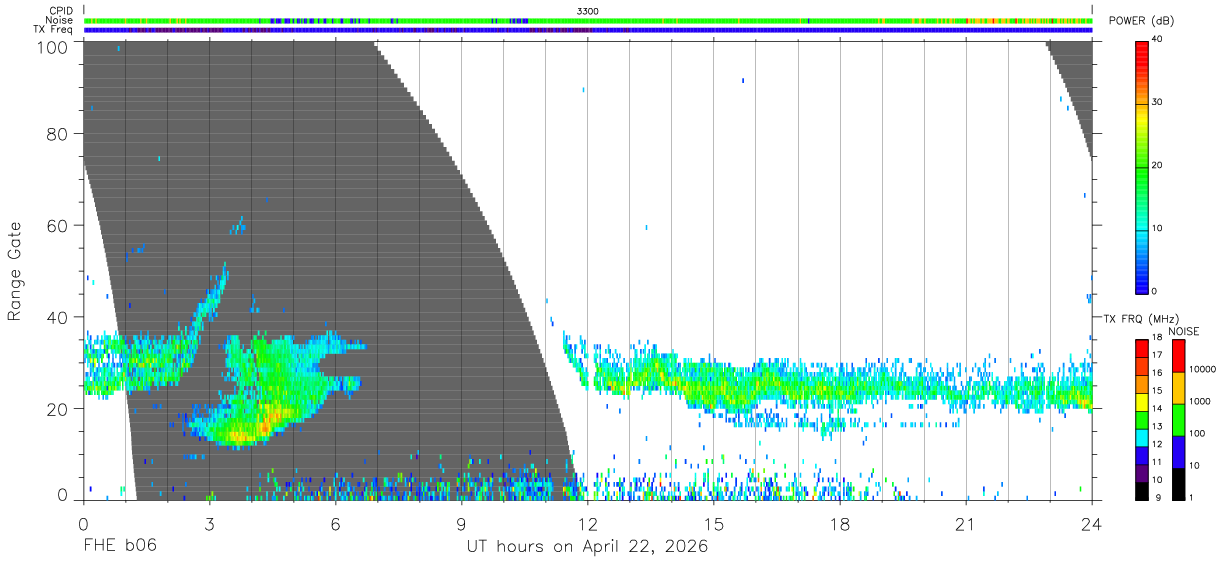
Task: Click the green Noise strip above the plot
Action: coord(587,20)
